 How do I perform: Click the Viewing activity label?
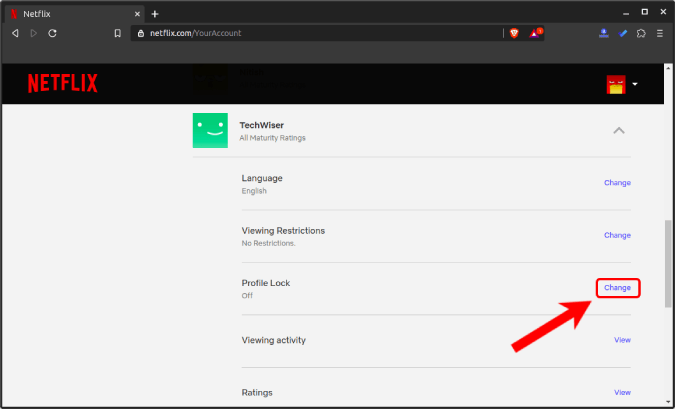coord(274,340)
